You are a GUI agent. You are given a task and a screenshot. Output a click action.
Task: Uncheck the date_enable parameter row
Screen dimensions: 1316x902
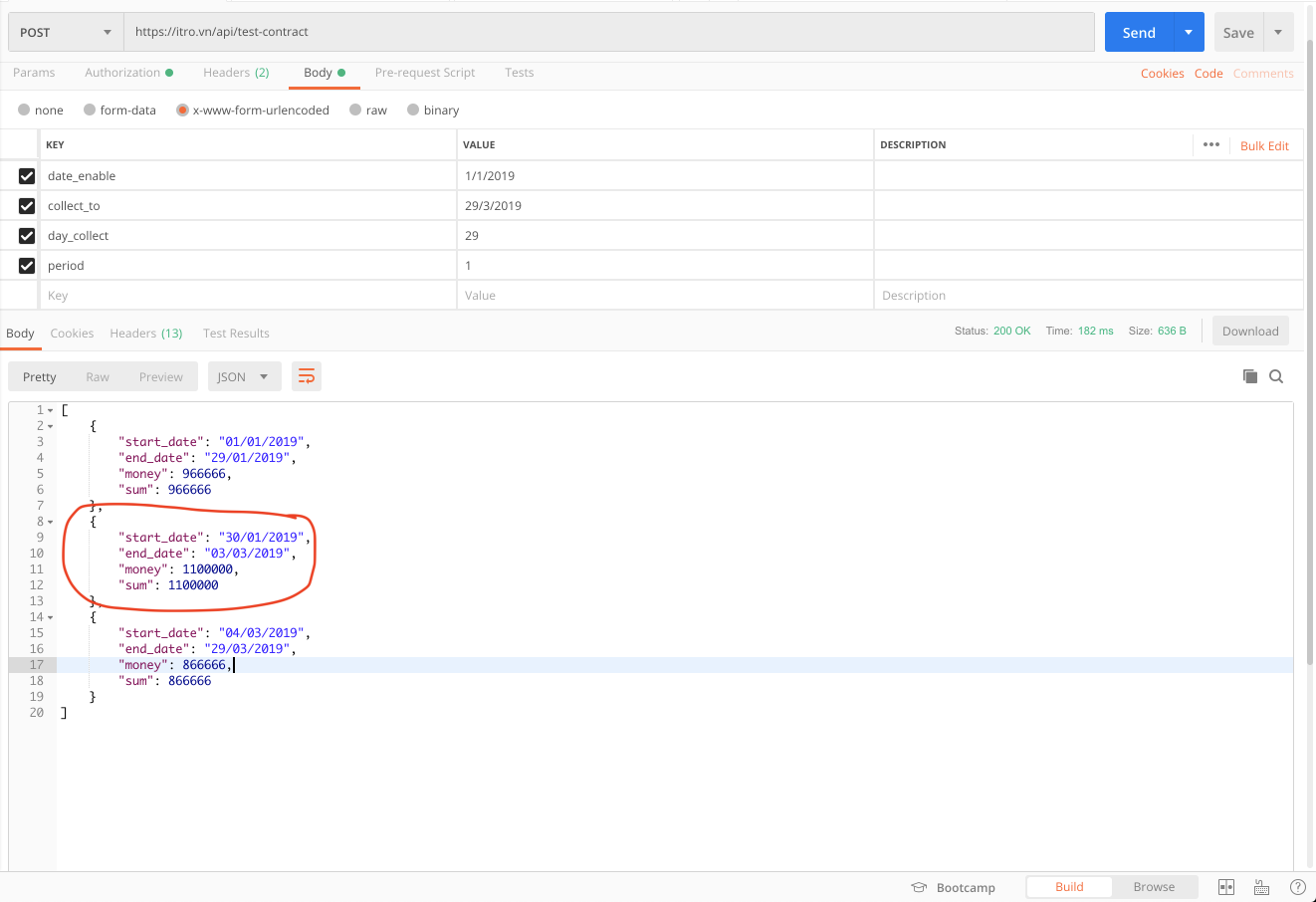(x=27, y=176)
